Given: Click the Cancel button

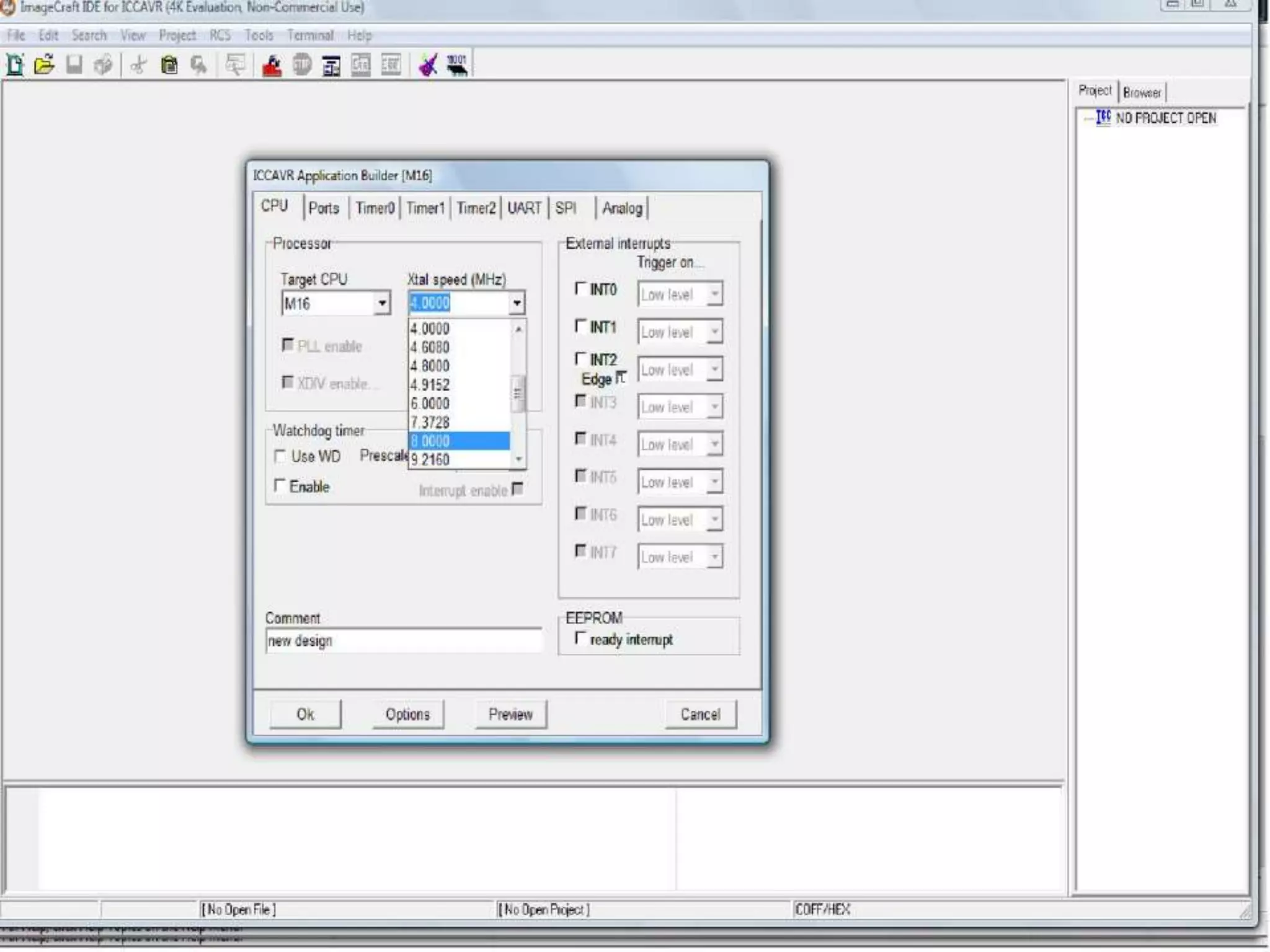Looking at the screenshot, I should tap(701, 715).
